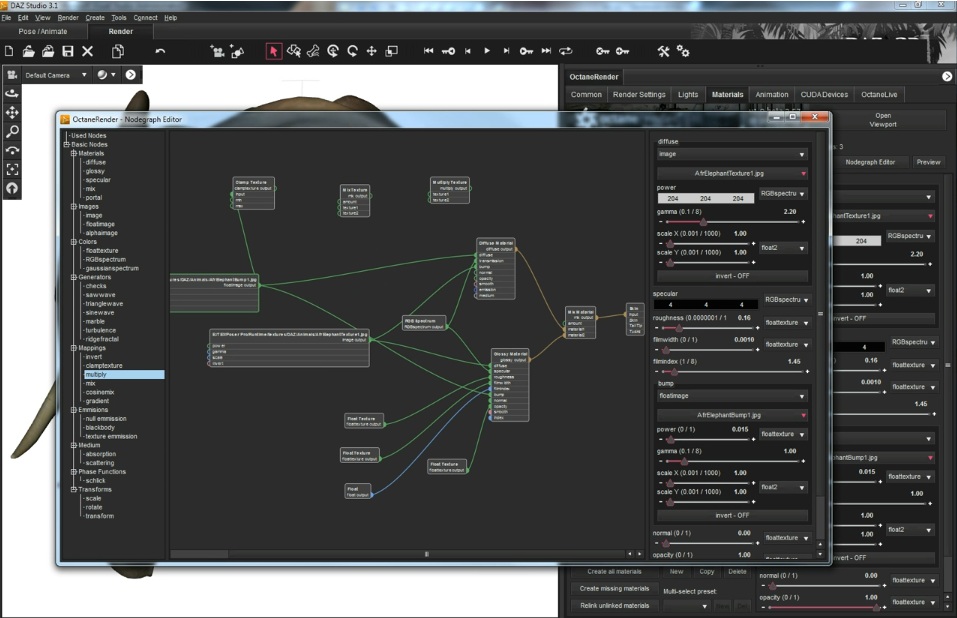The image size is (957, 618).
Task: Switch to the Lights tab in OctaneRender
Action: (x=688, y=95)
